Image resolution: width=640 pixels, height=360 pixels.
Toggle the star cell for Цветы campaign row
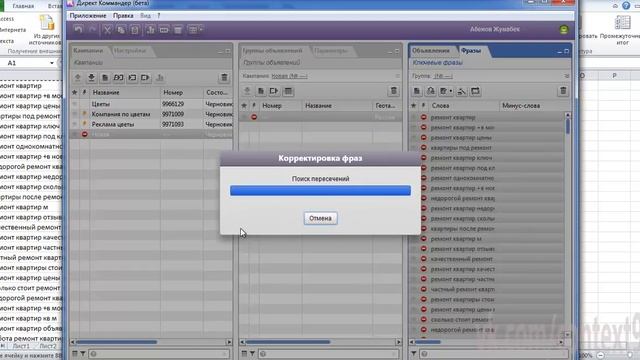coord(75,104)
